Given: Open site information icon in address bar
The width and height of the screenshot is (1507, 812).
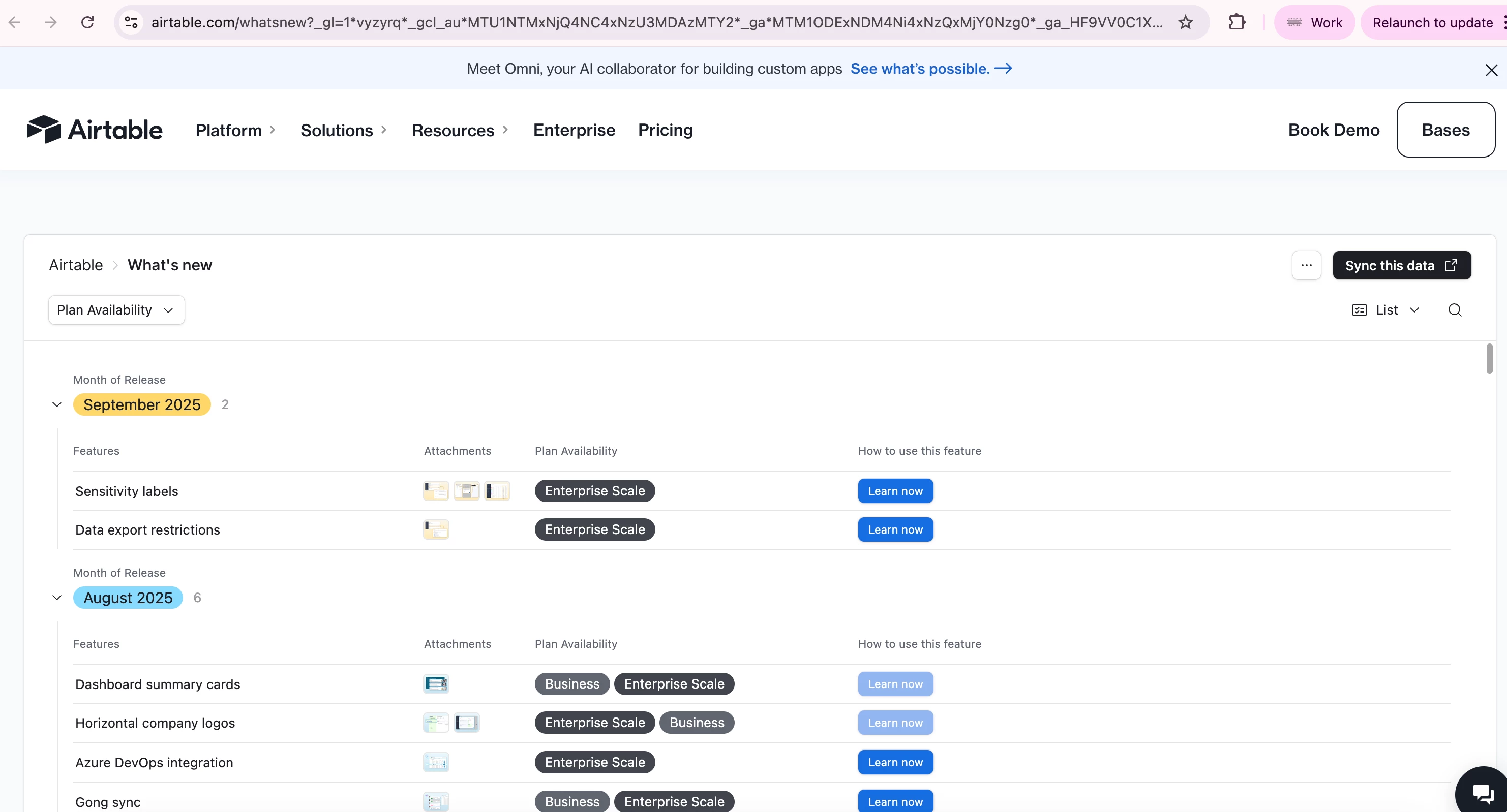Looking at the screenshot, I should (x=132, y=22).
